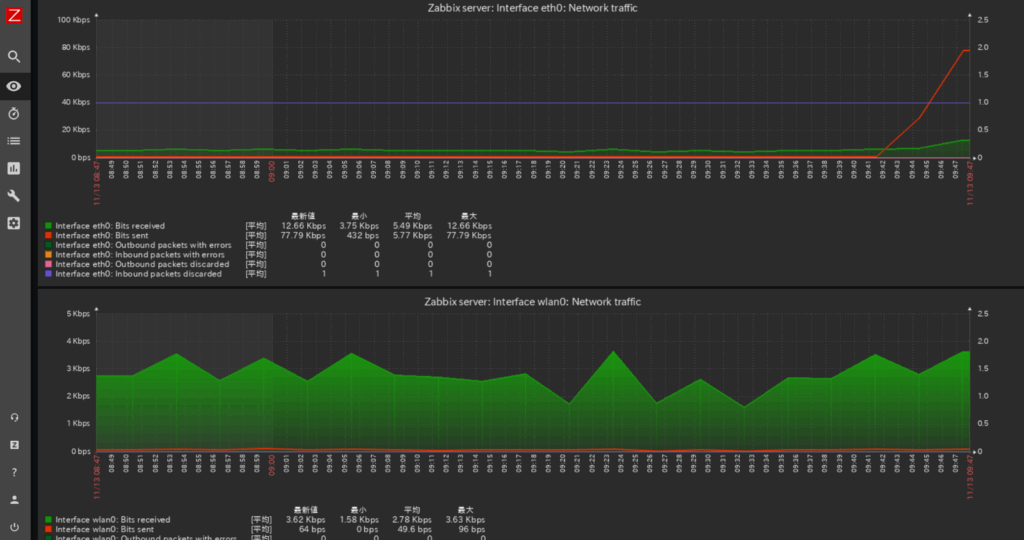Click the Zabbix Share Z icon near the bottom

[14, 444]
